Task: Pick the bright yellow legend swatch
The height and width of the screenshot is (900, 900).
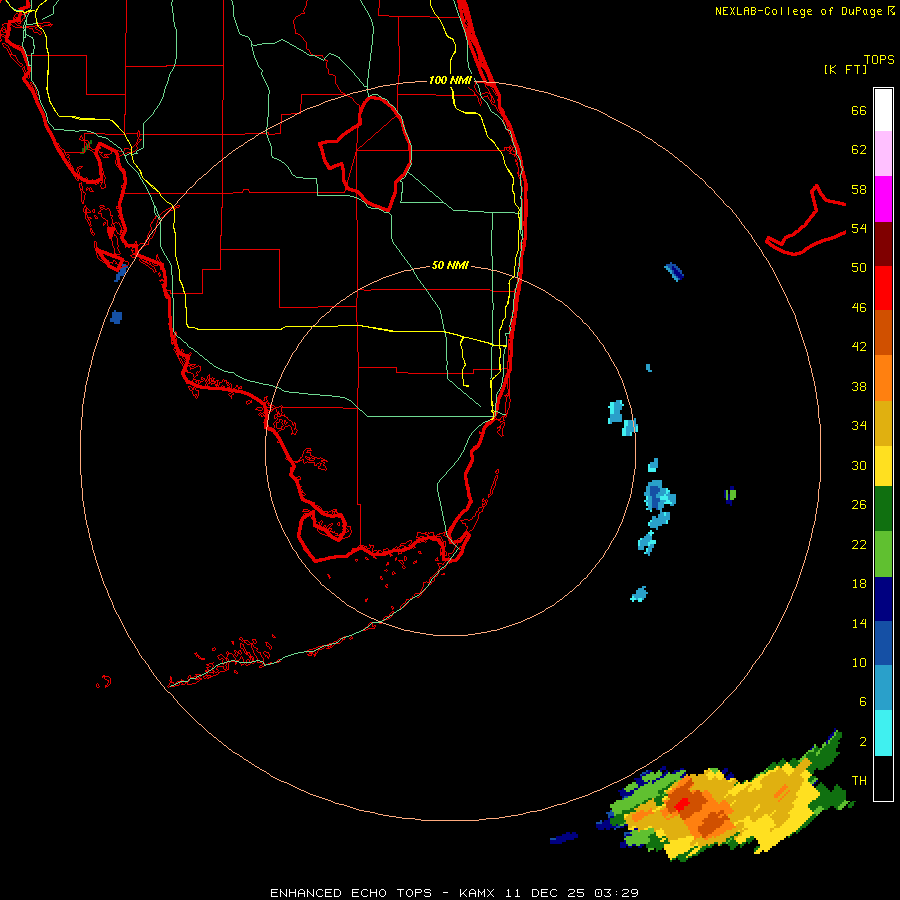Action: tap(883, 465)
